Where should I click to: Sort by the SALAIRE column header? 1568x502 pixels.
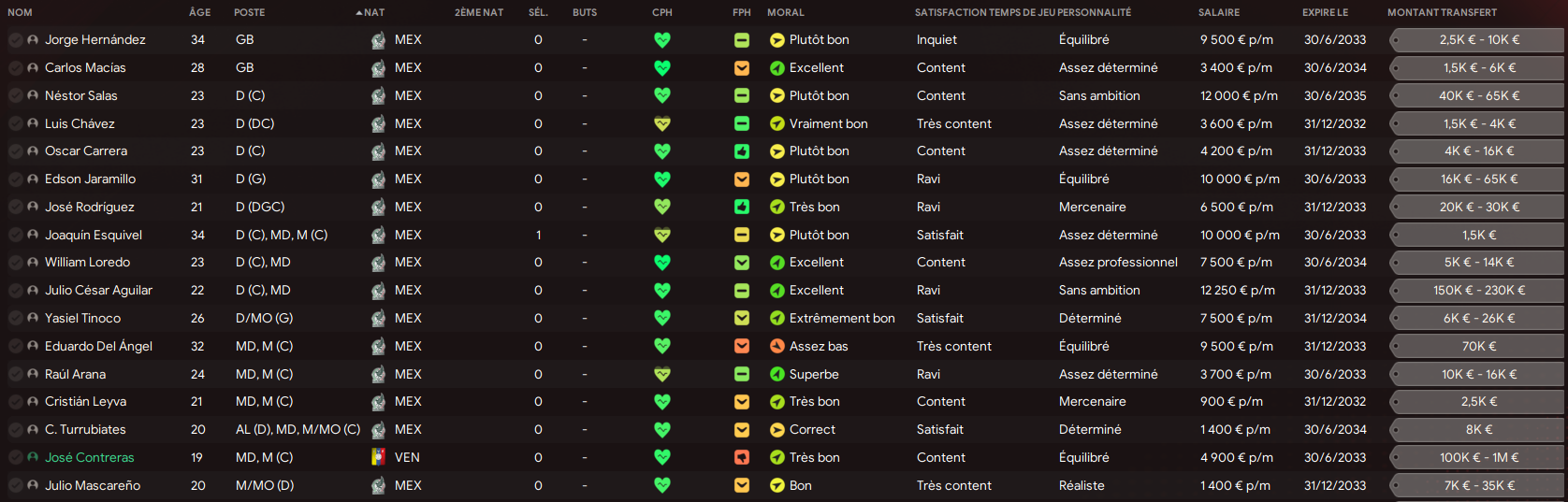pyautogui.click(x=1219, y=12)
